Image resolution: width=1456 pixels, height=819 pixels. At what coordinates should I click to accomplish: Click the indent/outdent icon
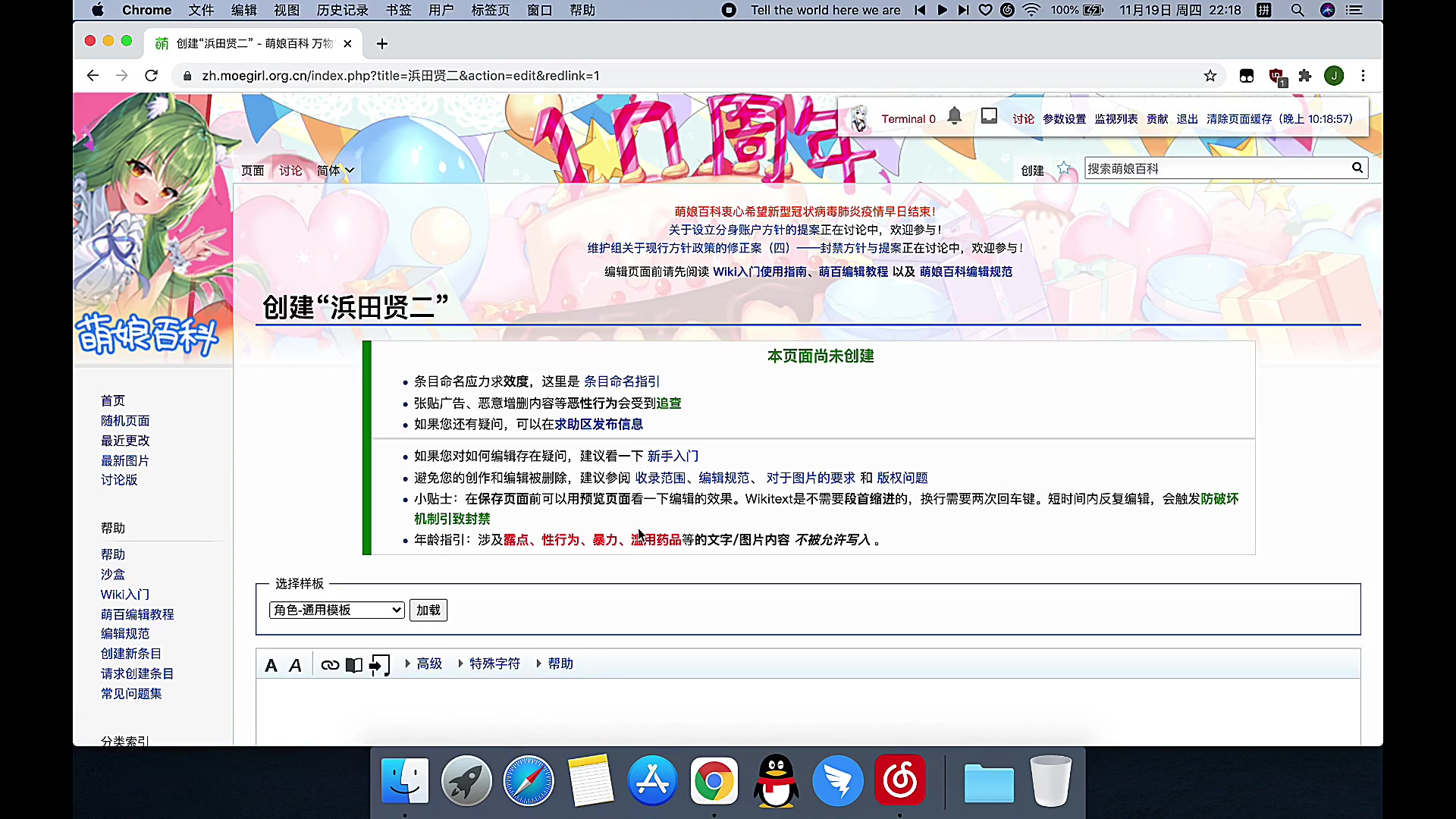click(x=379, y=663)
